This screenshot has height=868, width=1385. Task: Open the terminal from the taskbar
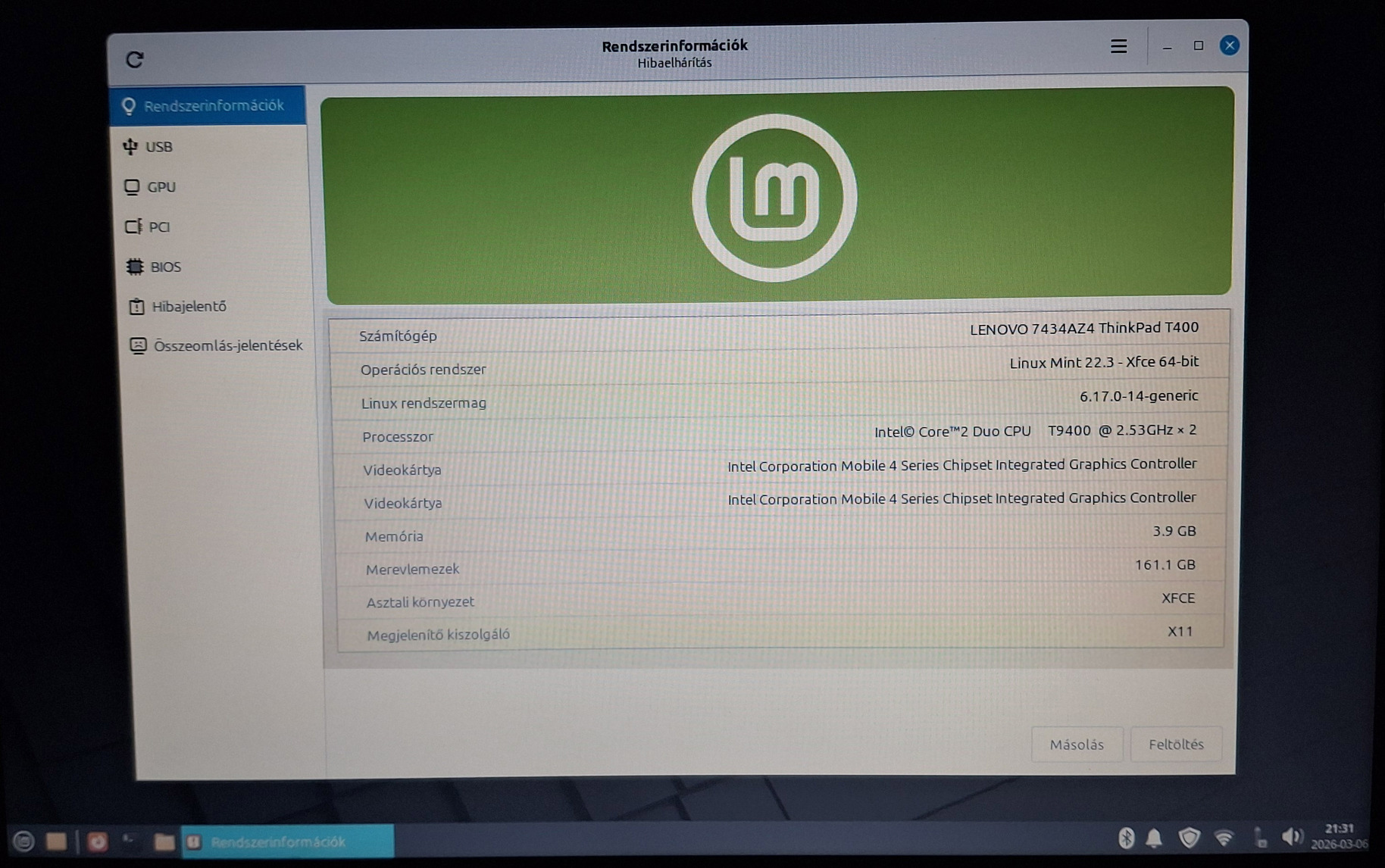(130, 841)
